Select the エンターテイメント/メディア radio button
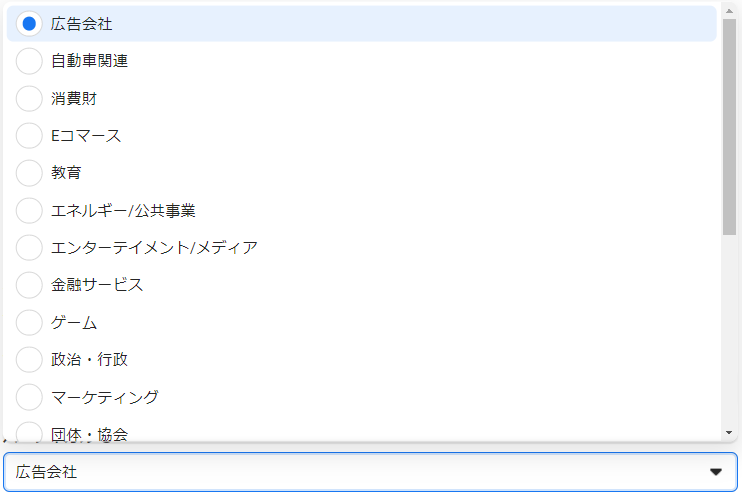This screenshot has width=742, height=498. pos(30,247)
